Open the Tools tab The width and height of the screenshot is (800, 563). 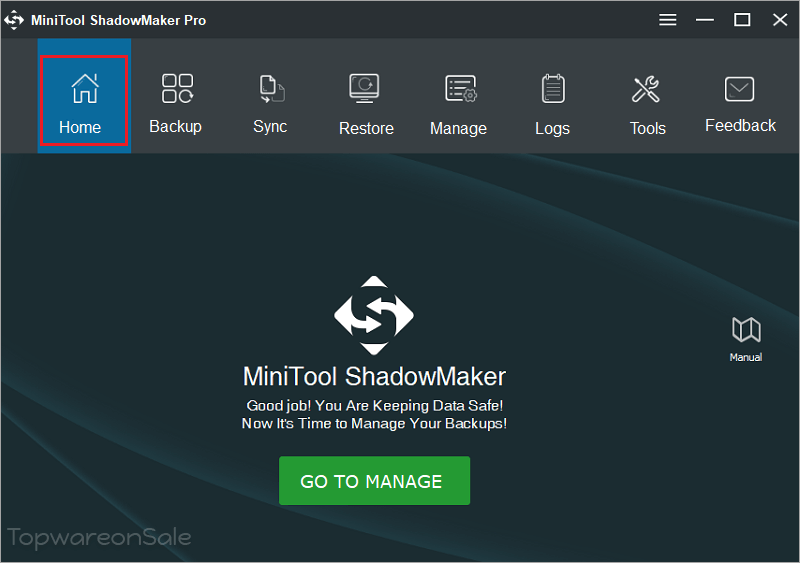(647, 105)
